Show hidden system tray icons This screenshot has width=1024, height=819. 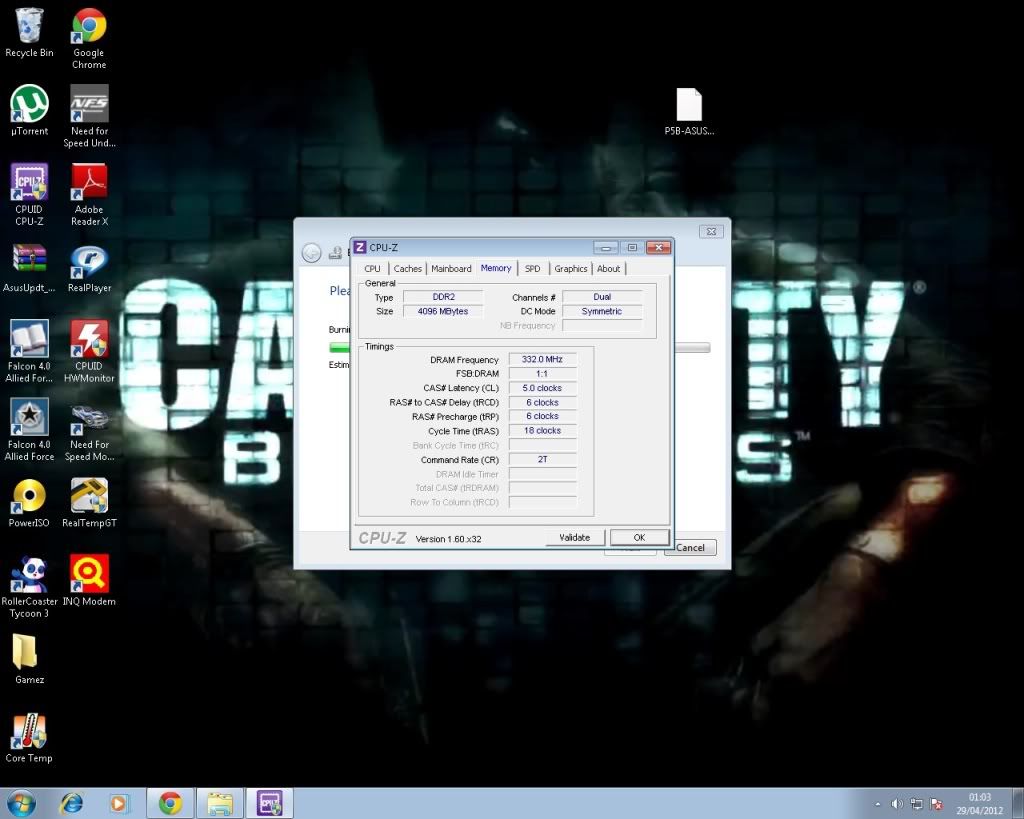878,804
